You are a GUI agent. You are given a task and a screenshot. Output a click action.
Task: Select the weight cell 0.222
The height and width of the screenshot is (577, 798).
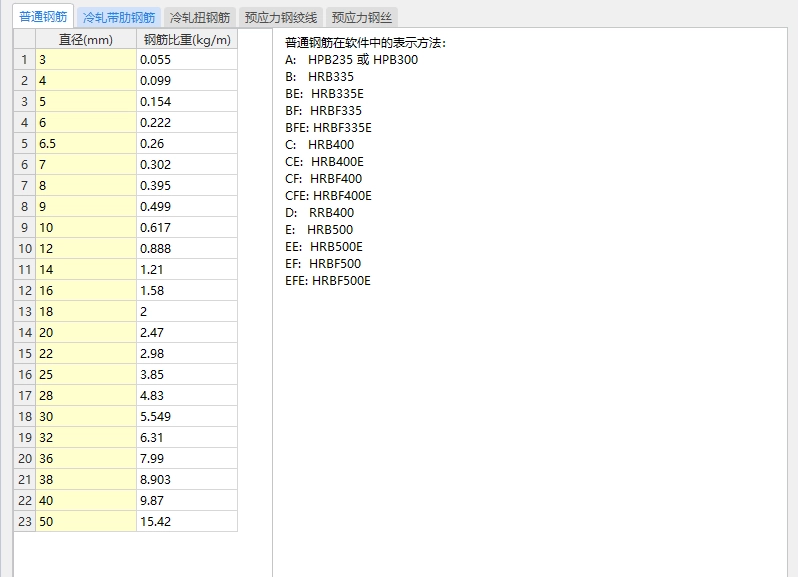coord(187,123)
